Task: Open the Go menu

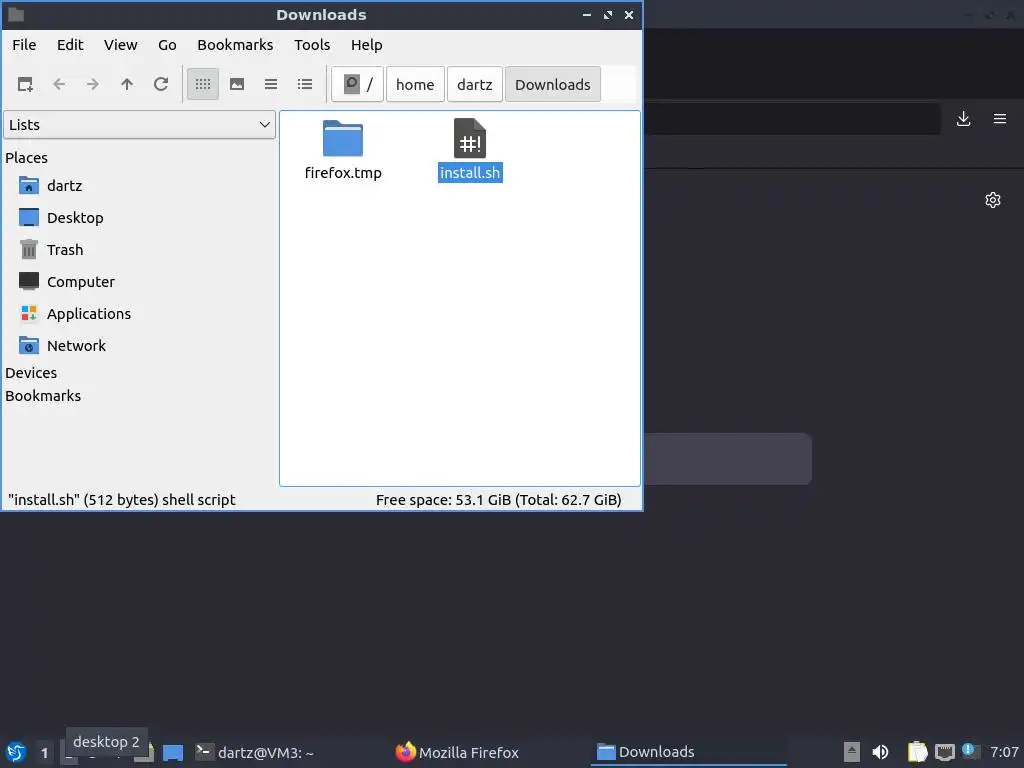Action: pyautogui.click(x=167, y=45)
